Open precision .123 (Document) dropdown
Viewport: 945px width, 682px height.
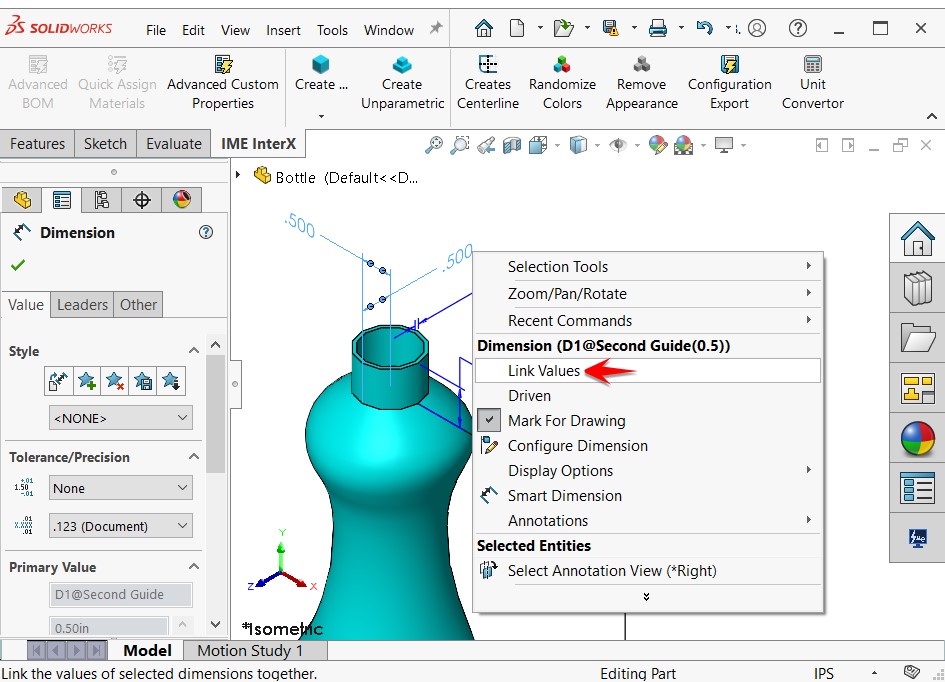pos(121,526)
